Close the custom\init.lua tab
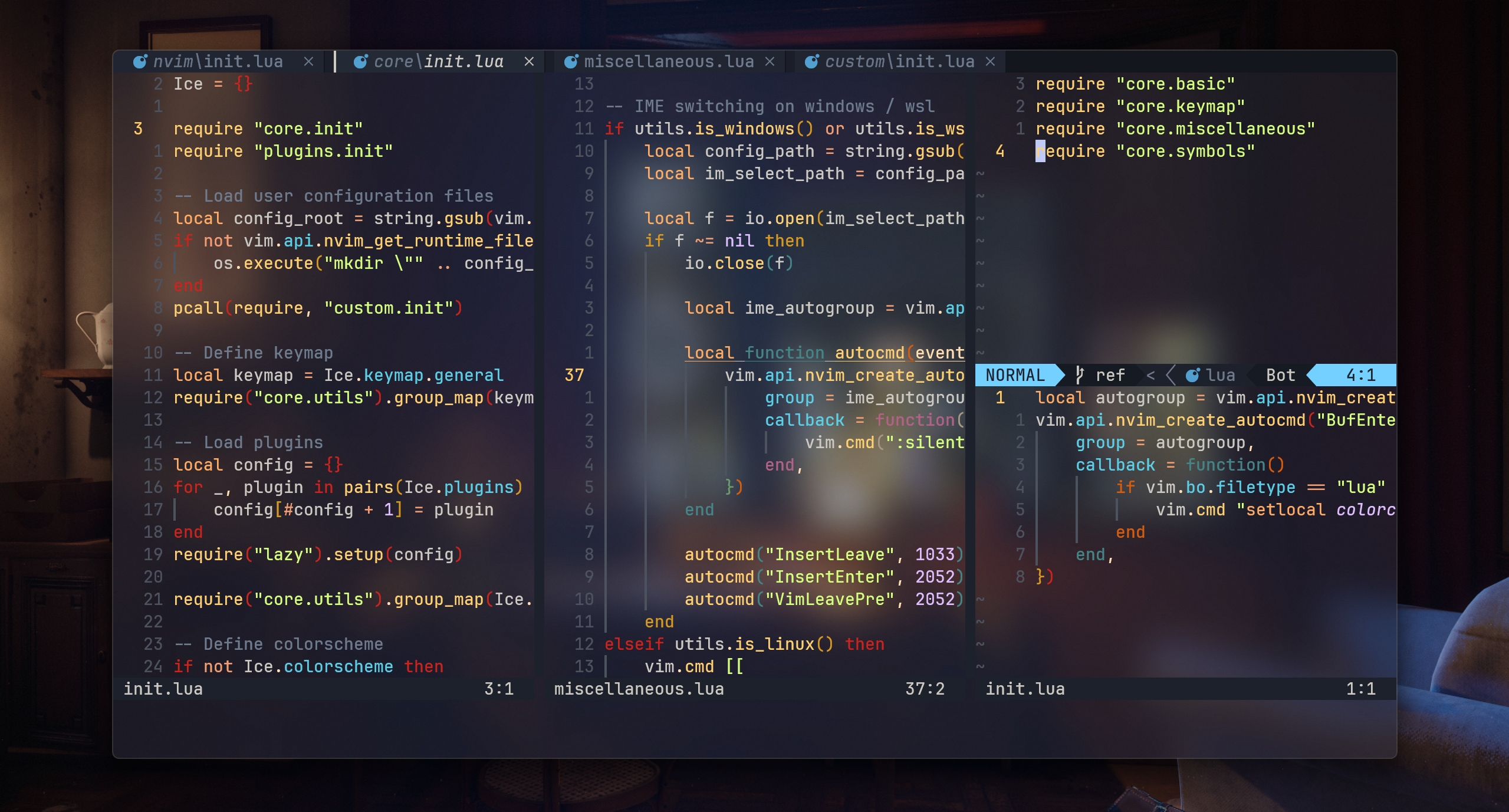Screen dimensions: 1509x812 (990, 62)
